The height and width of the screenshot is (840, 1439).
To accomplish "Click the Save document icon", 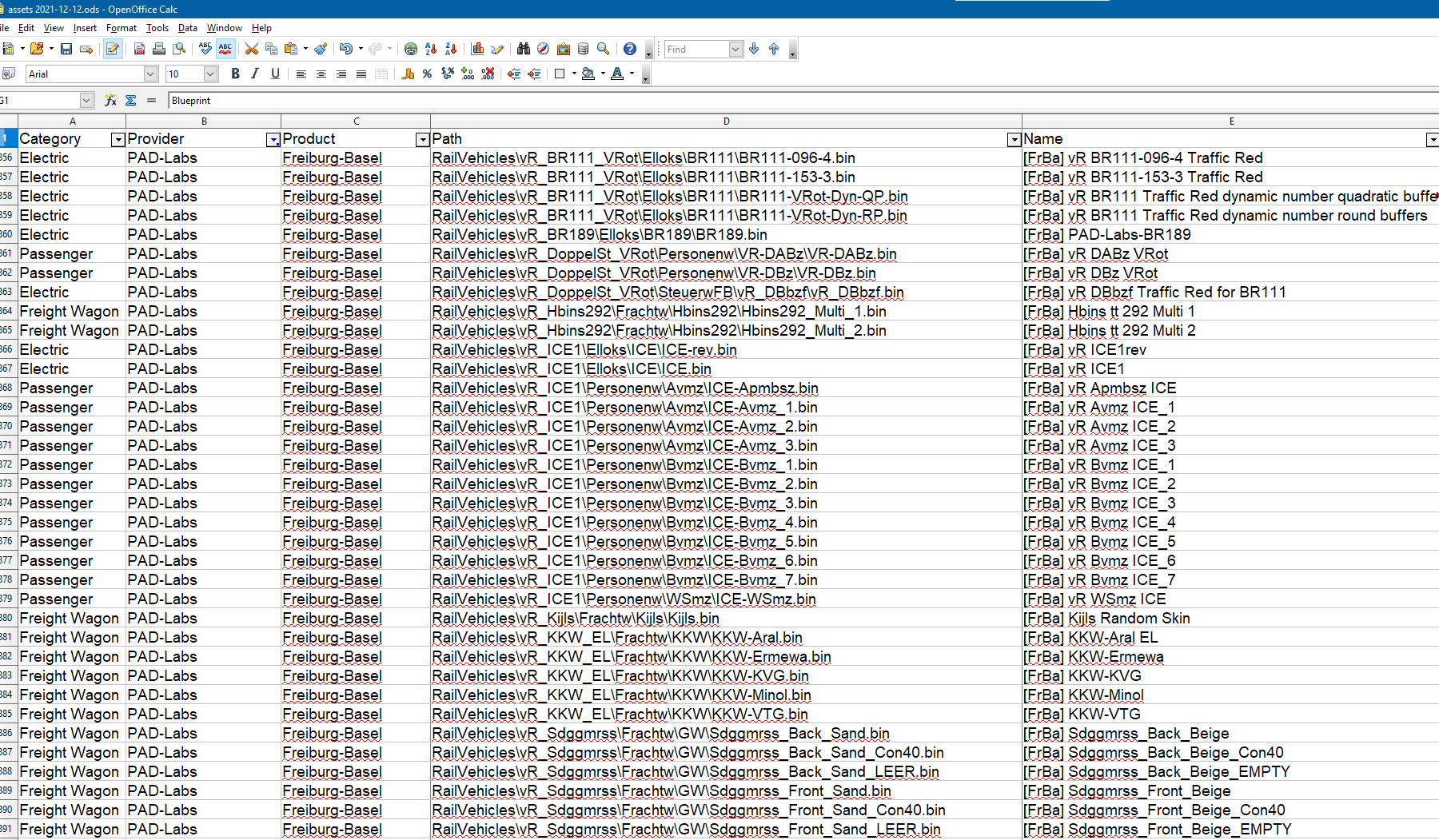I will [66, 50].
